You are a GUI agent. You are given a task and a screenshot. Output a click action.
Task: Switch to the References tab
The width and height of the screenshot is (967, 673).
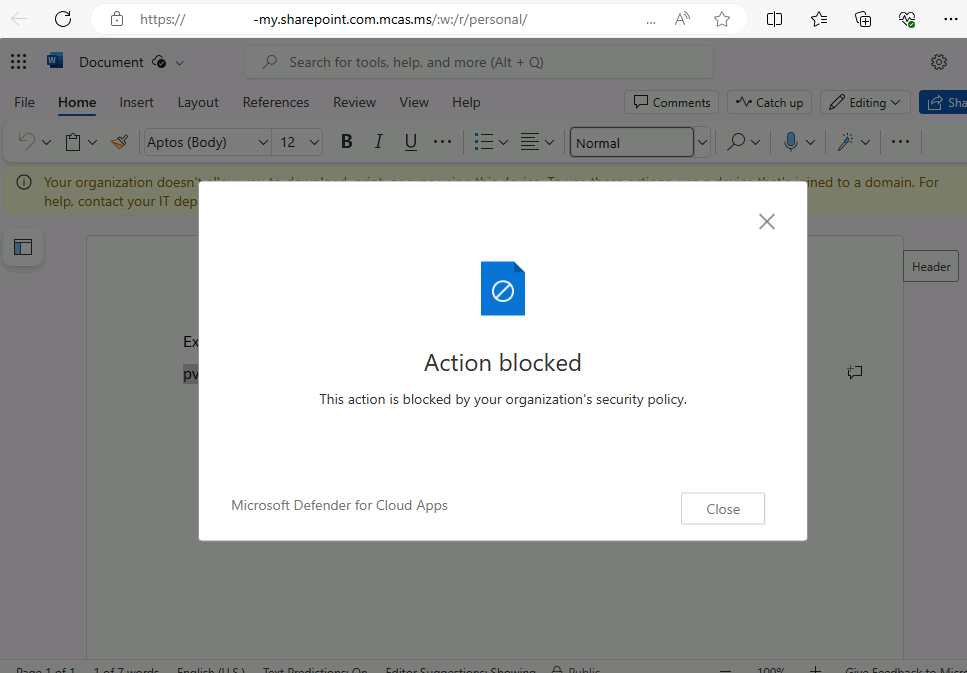click(x=276, y=102)
